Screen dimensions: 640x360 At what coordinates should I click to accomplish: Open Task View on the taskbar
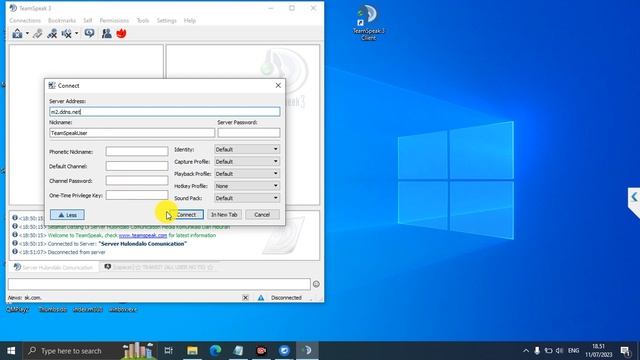coord(168,351)
